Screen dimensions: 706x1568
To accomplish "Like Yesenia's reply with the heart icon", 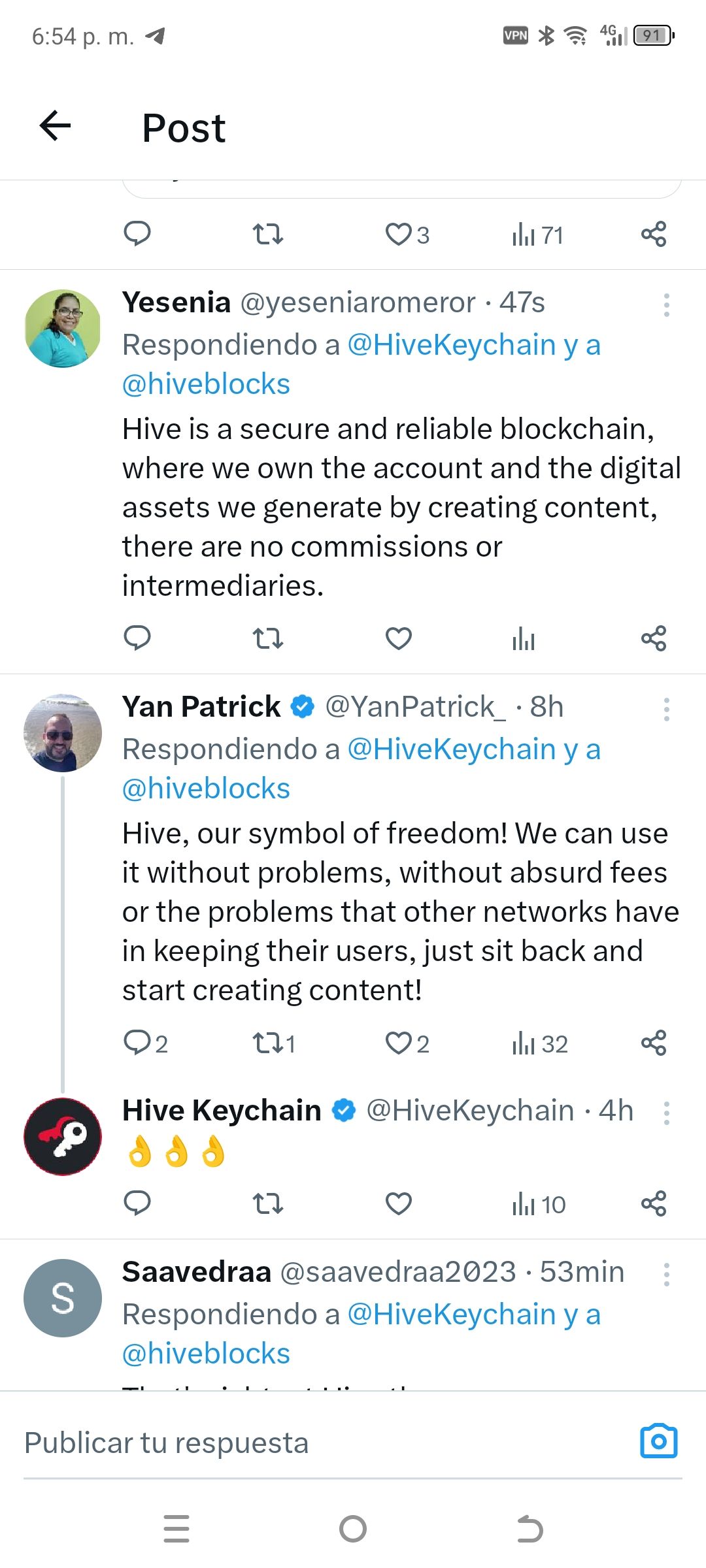I will click(x=398, y=638).
